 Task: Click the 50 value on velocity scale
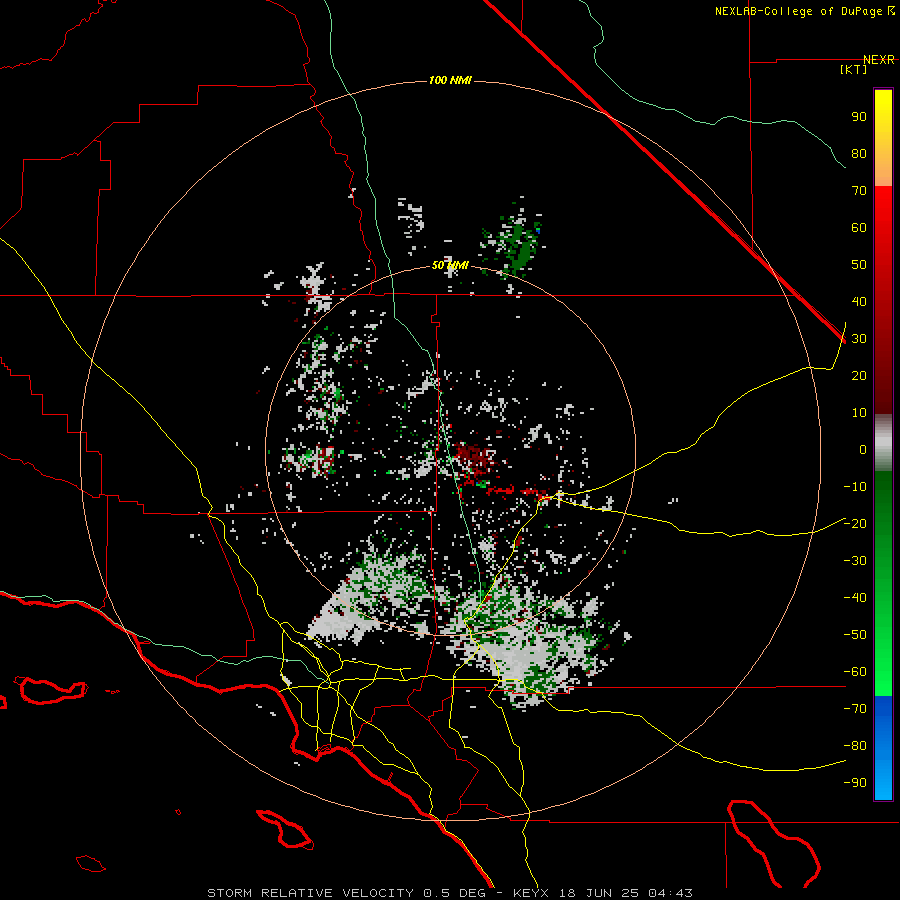point(859,265)
